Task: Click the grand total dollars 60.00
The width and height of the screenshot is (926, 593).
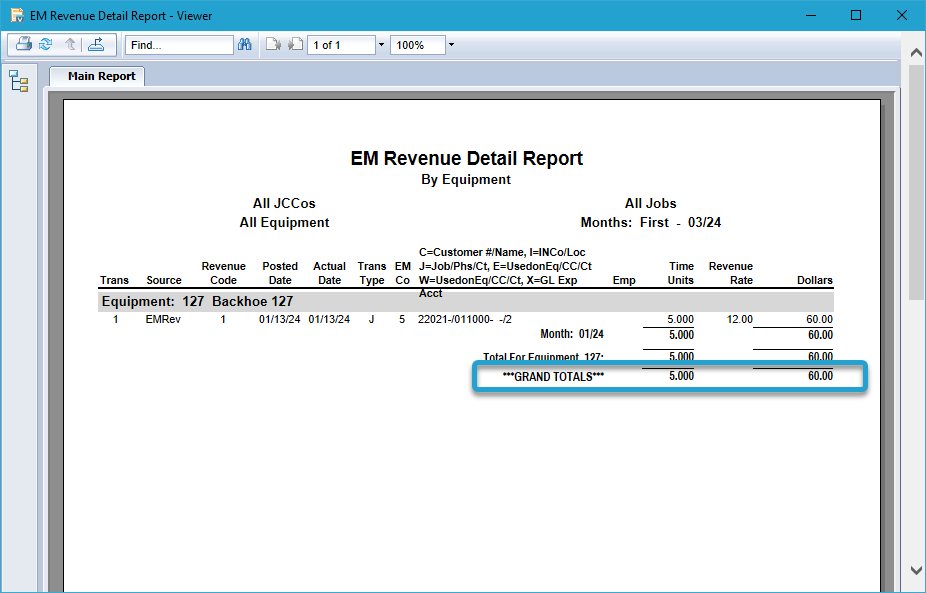Action: [820, 376]
